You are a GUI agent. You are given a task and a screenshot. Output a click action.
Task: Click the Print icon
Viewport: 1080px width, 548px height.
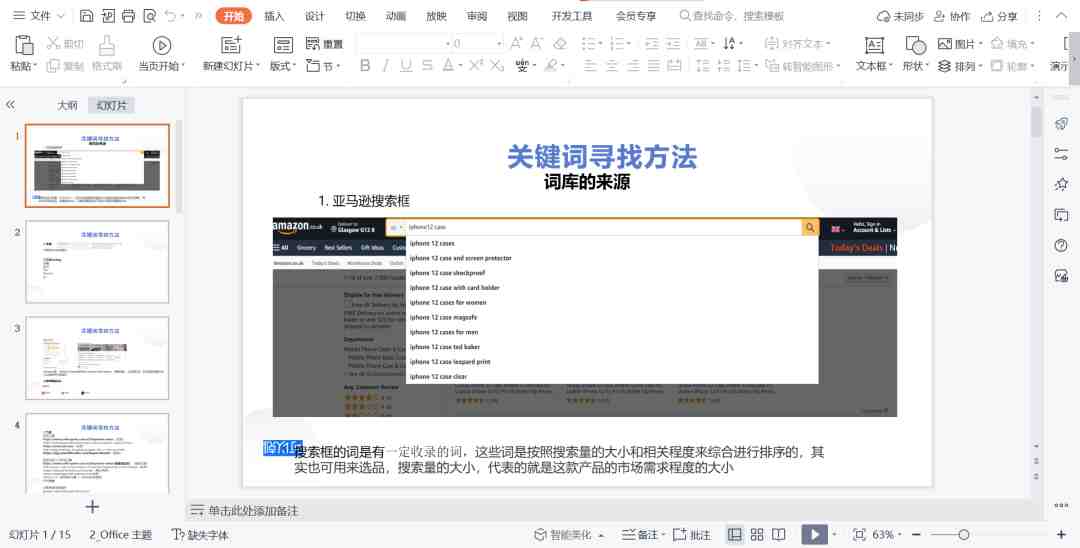[128, 15]
